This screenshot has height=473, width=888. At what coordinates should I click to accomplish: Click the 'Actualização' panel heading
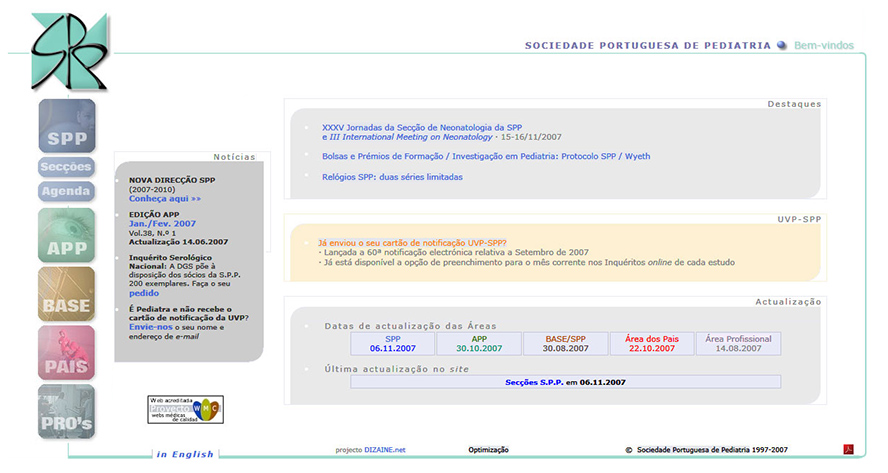coord(788,302)
